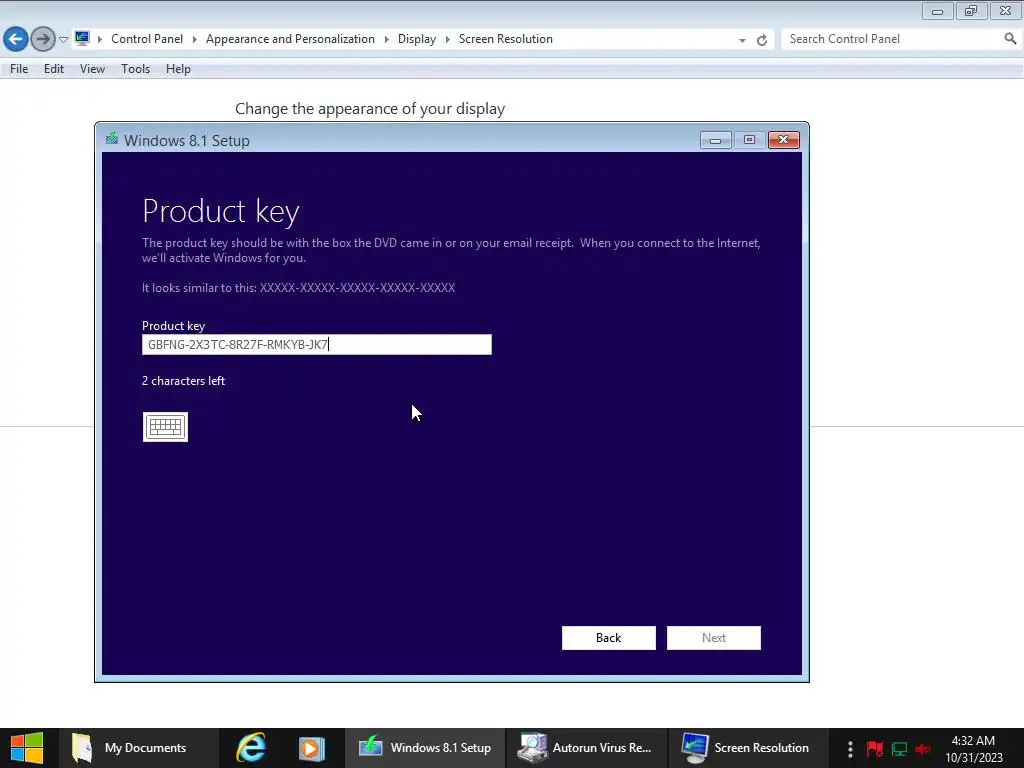The image size is (1024, 768).
Task: Expand the arrow after Display breadcrumb
Action: pos(448,39)
